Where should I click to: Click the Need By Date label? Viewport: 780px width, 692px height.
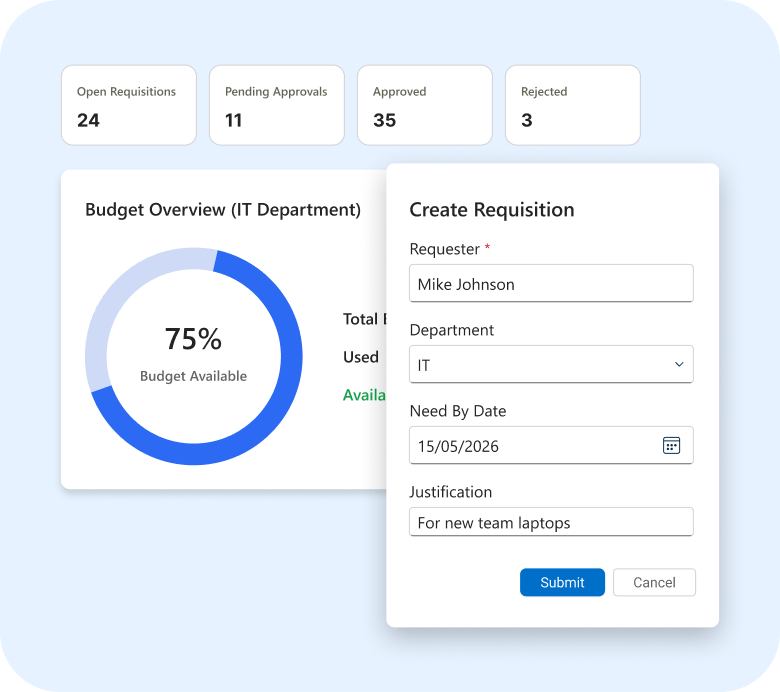(458, 411)
